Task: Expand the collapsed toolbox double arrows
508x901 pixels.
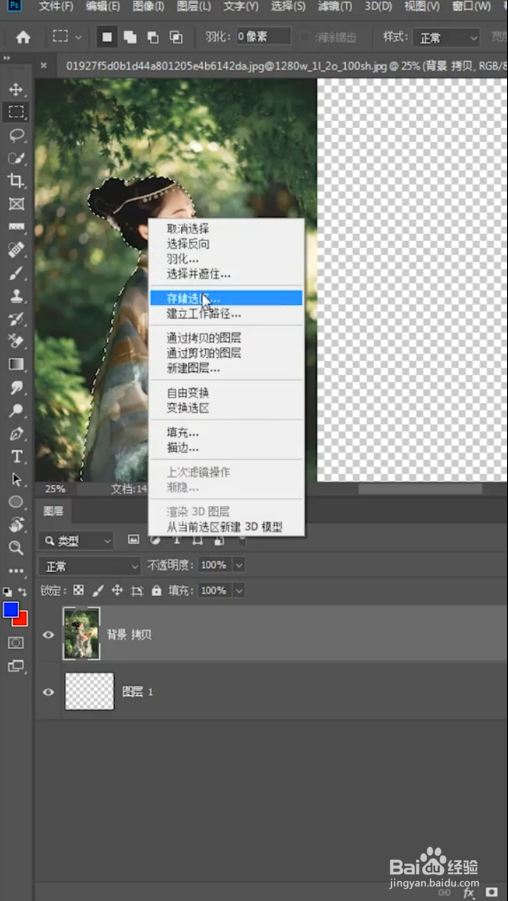Action: click(7, 58)
